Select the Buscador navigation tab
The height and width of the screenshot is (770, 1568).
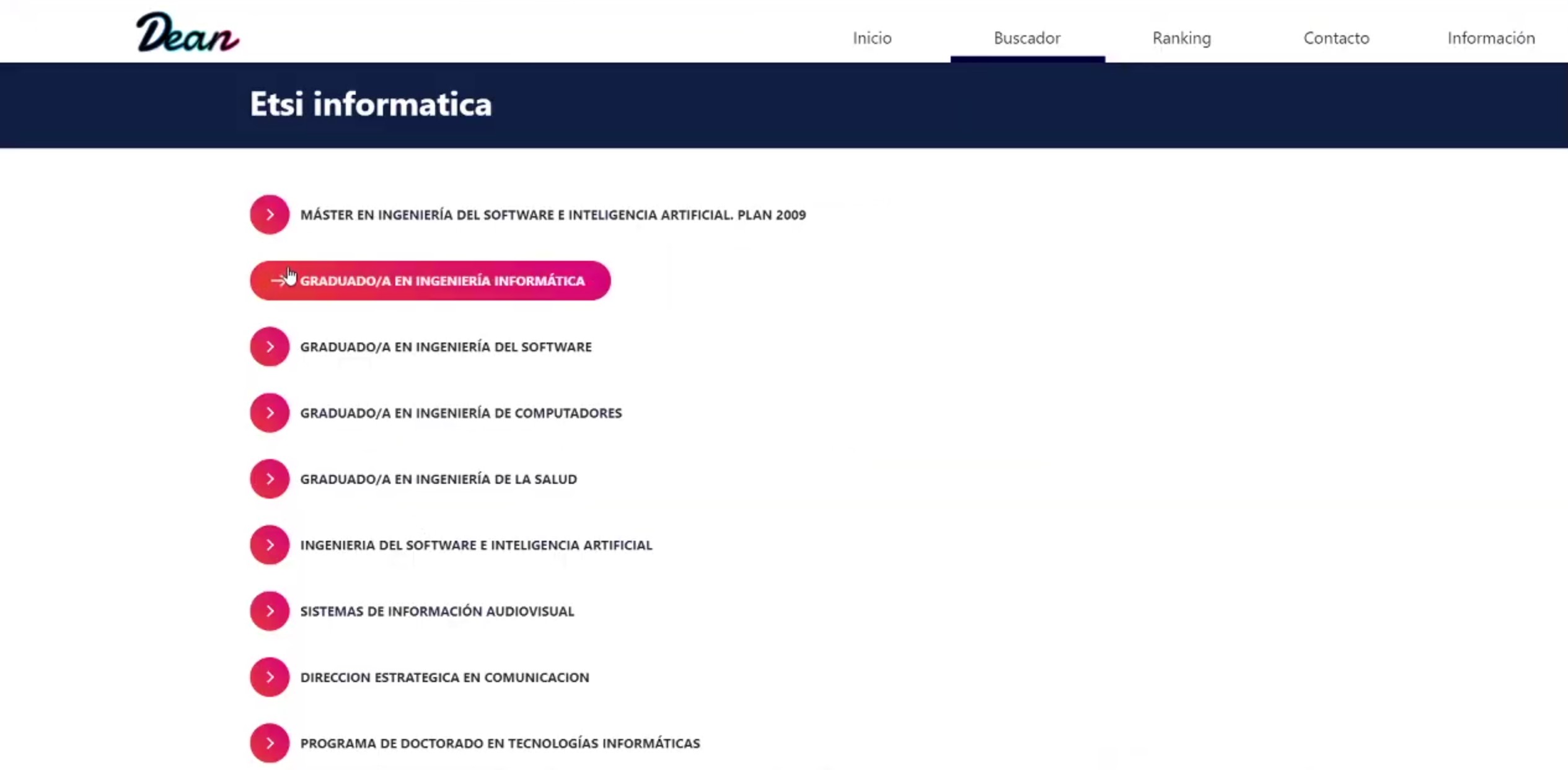pos(1027,38)
